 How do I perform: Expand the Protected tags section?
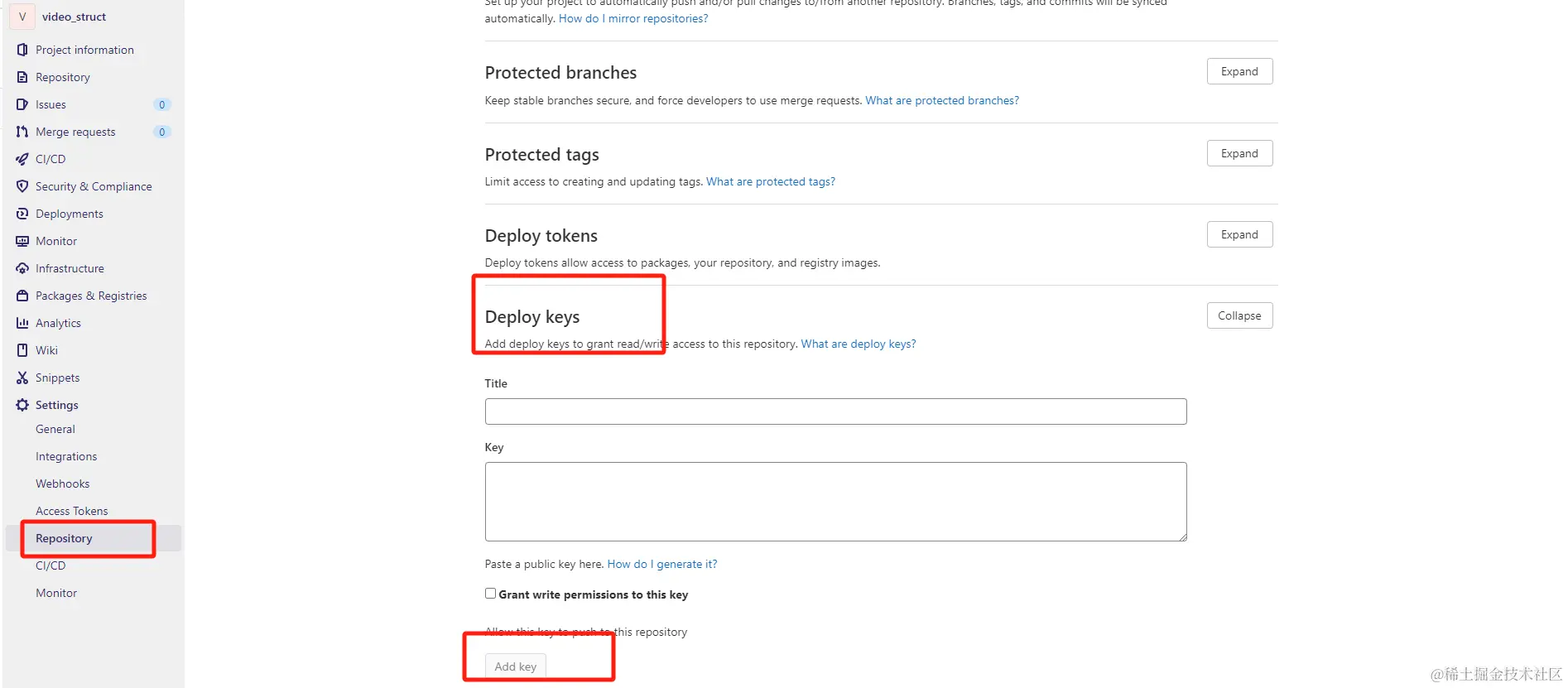1239,153
